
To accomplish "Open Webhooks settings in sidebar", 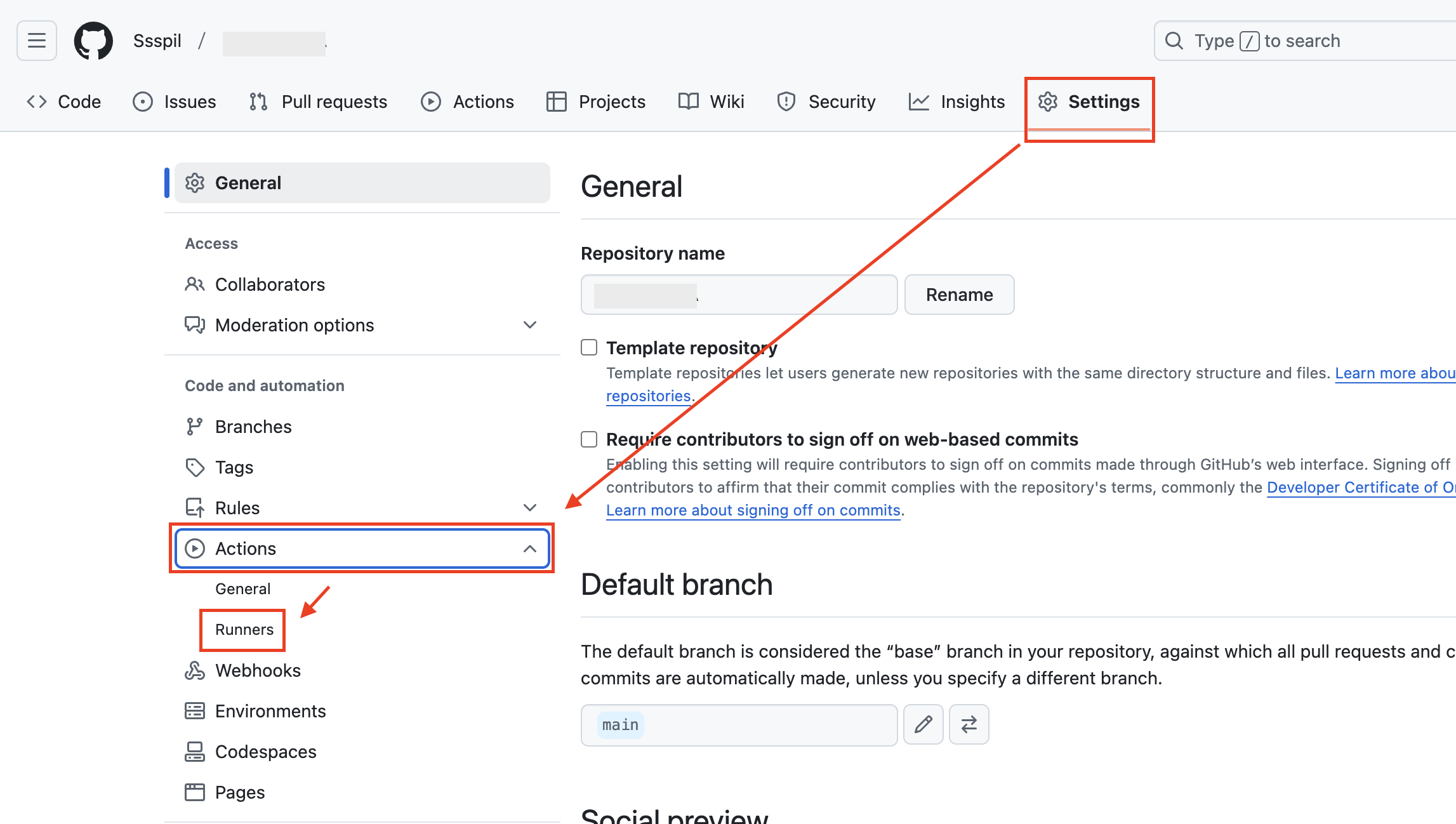I will [258, 670].
